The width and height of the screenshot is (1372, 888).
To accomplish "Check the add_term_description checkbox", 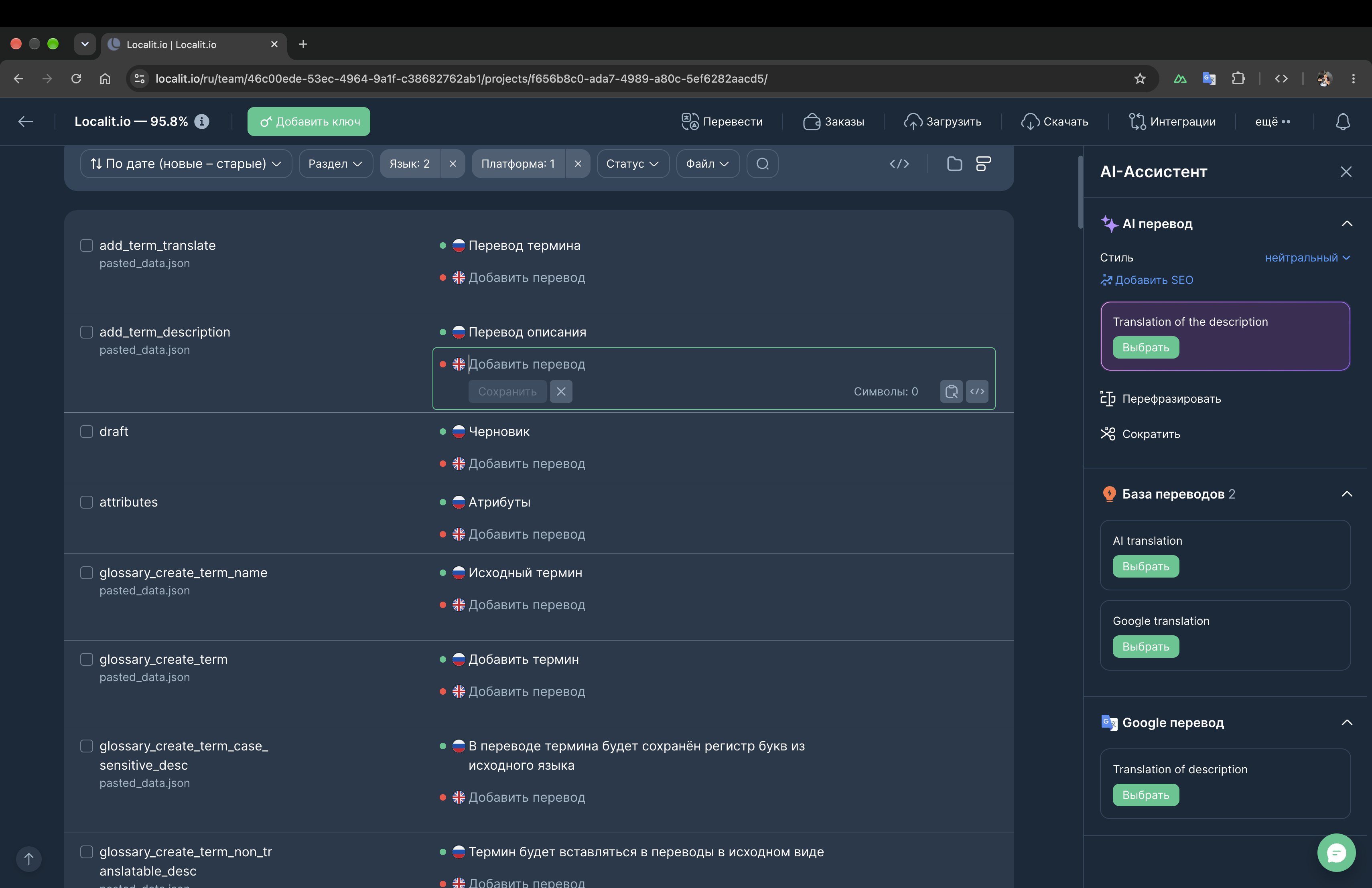I will [87, 332].
